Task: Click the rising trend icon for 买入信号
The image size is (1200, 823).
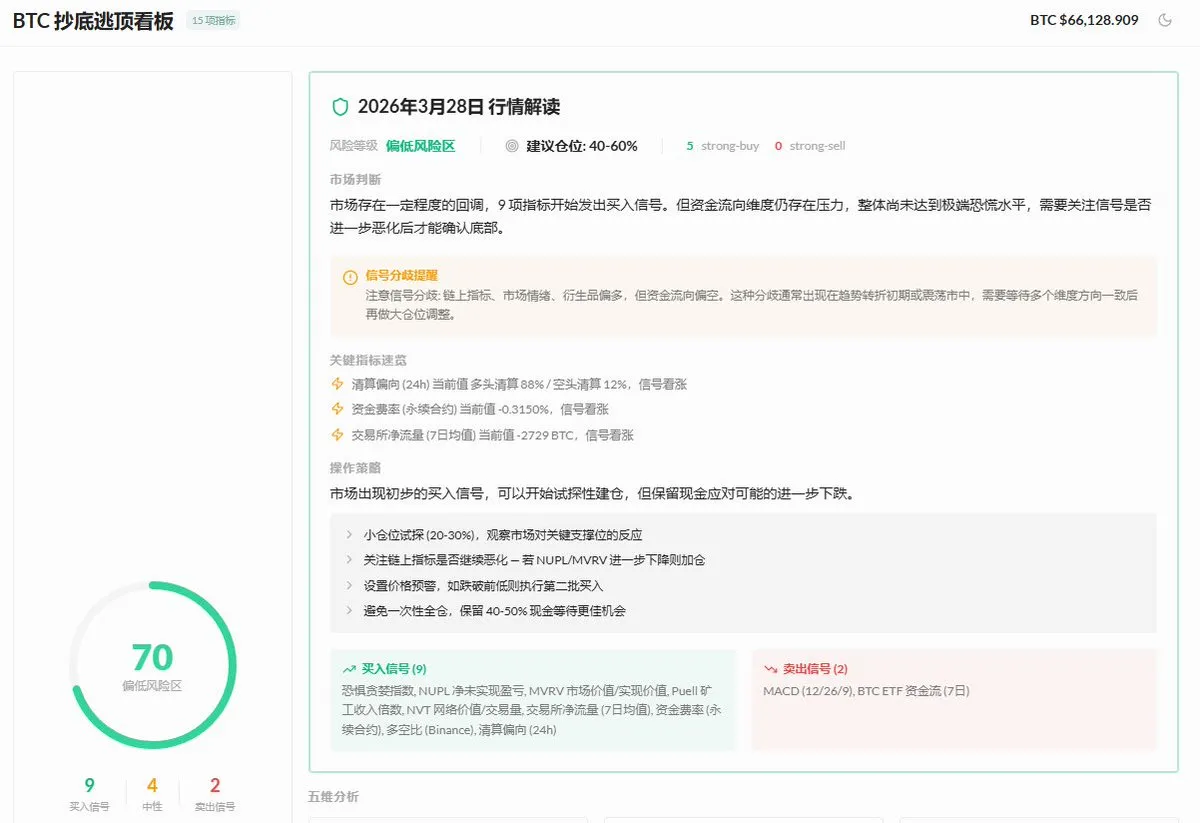Action: [x=349, y=669]
